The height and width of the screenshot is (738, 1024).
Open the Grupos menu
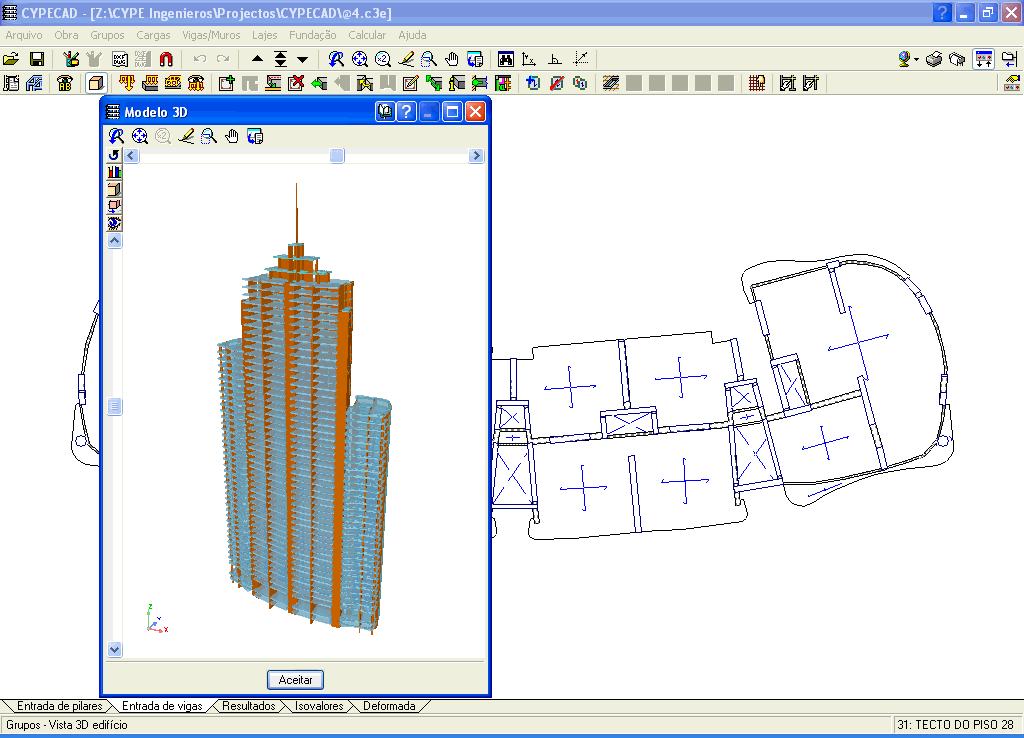point(107,35)
